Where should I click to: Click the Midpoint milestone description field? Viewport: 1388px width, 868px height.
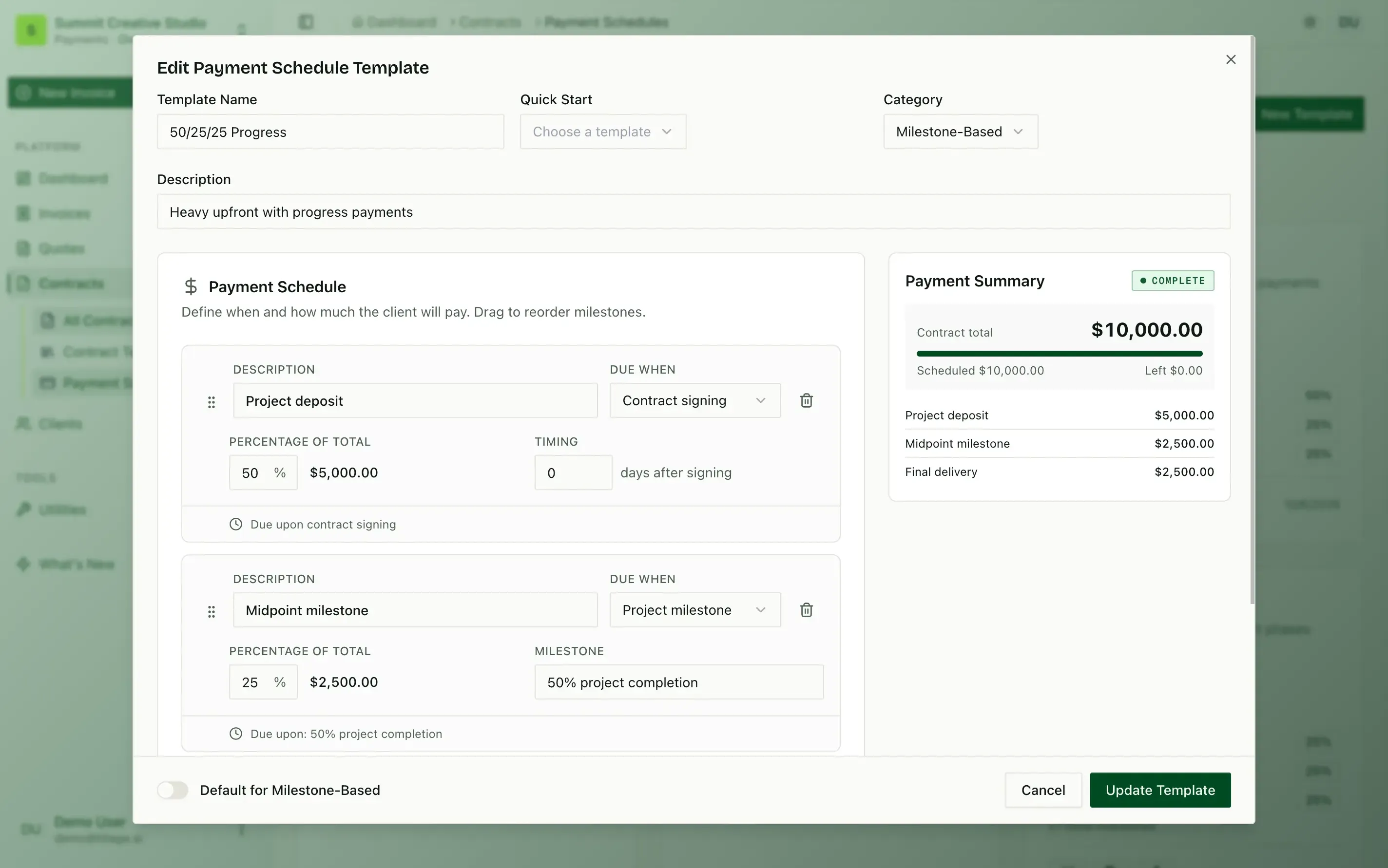(415, 610)
